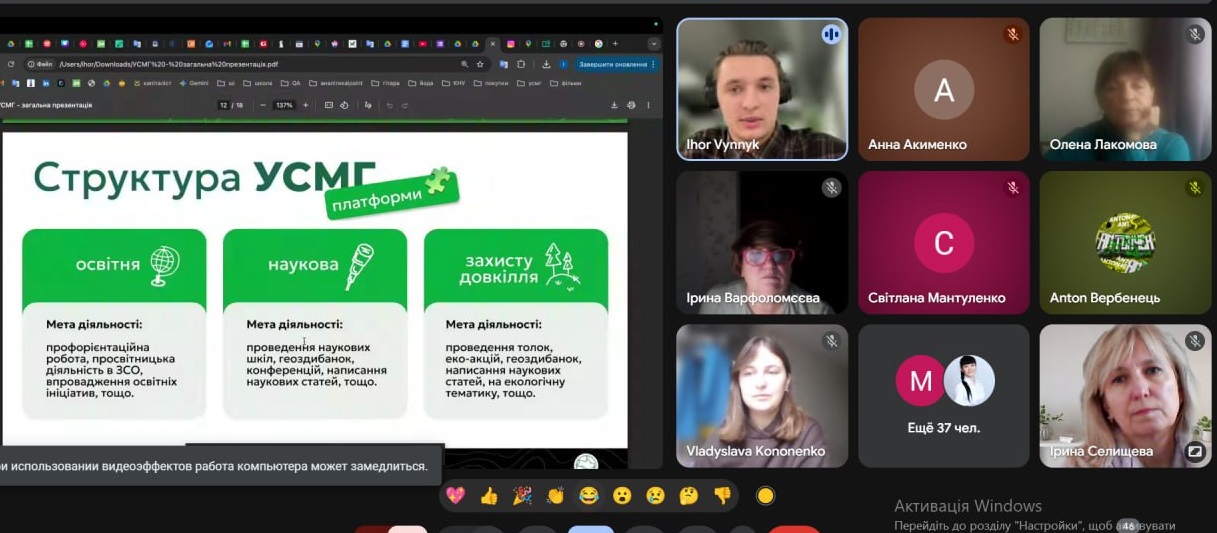Expand the 'Ещё 37 чел.' participants tile
Screen dimensions: 1217x533
(943, 395)
